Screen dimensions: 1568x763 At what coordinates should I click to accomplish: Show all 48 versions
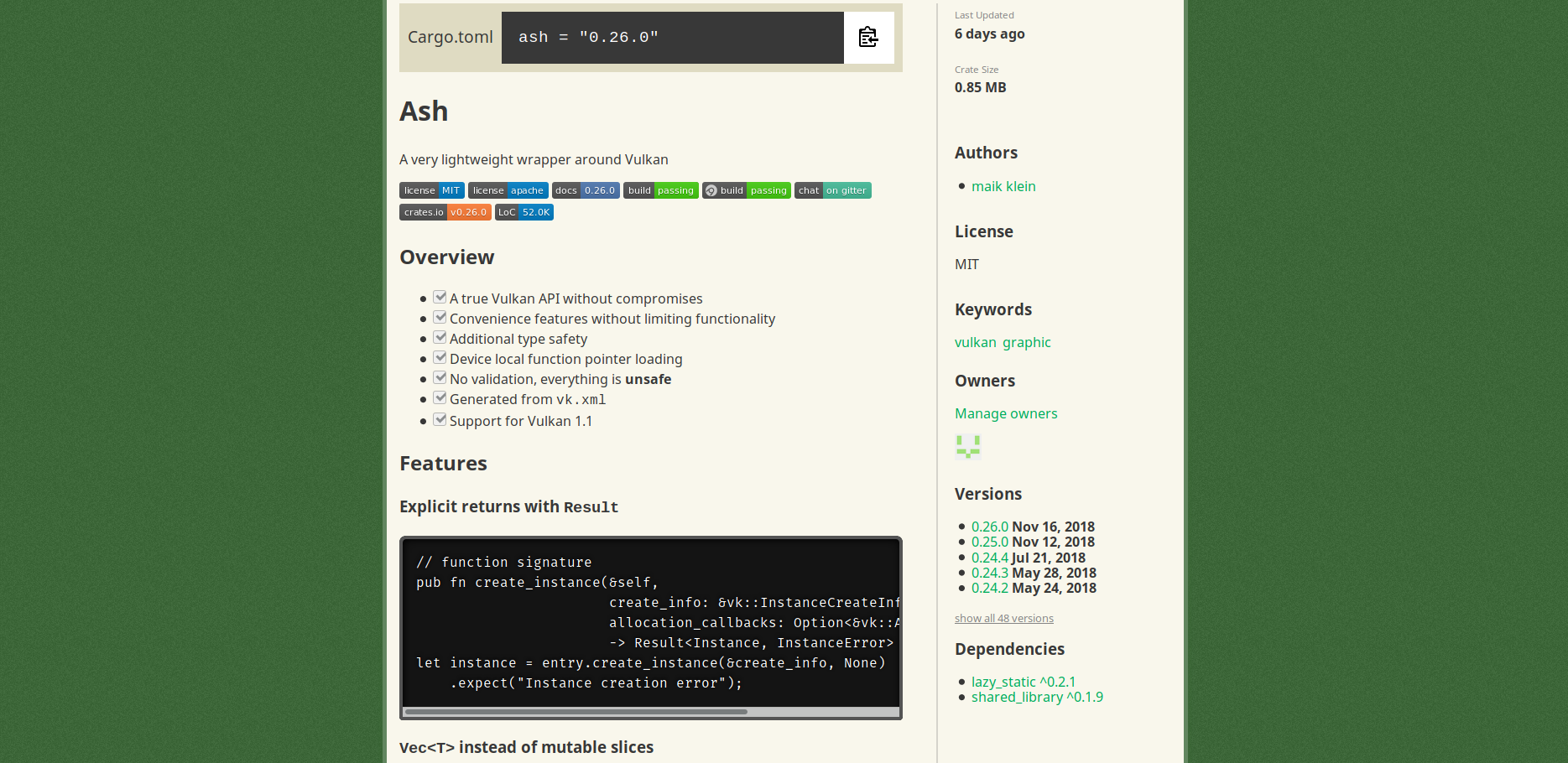tap(1004, 619)
